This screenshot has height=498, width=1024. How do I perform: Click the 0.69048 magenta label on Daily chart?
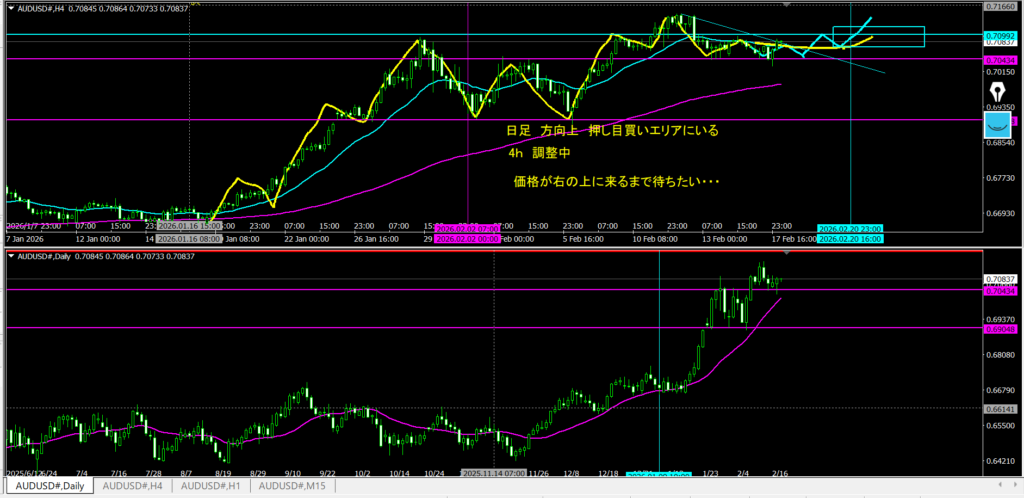pyautogui.click(x=1000, y=327)
